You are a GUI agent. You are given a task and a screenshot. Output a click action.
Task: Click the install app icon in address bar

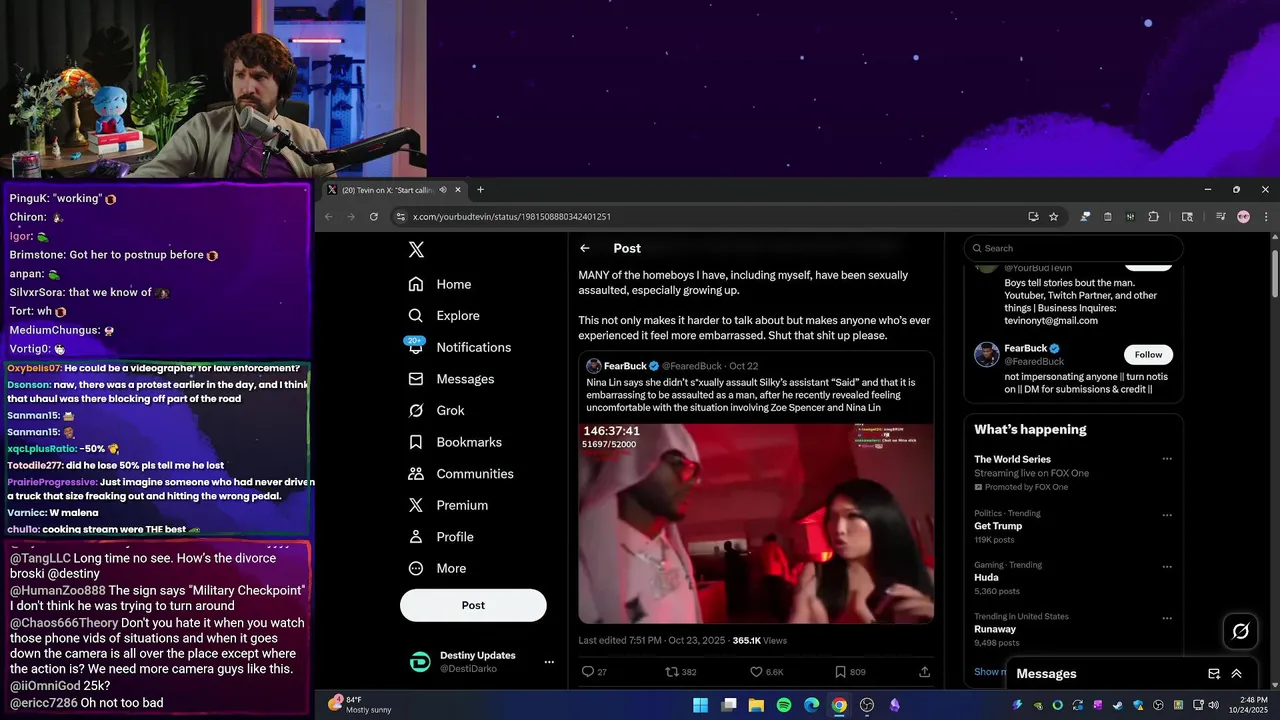(1033, 216)
